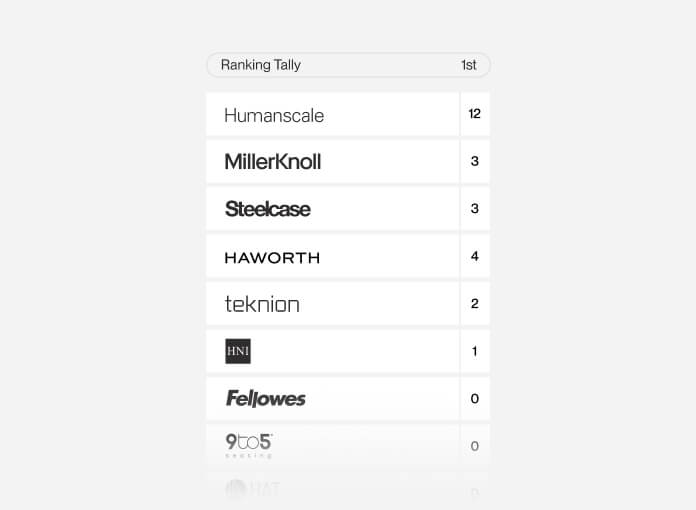Click the 9to5 Seating zero tally cell
The height and width of the screenshot is (510, 696).
pos(475,446)
